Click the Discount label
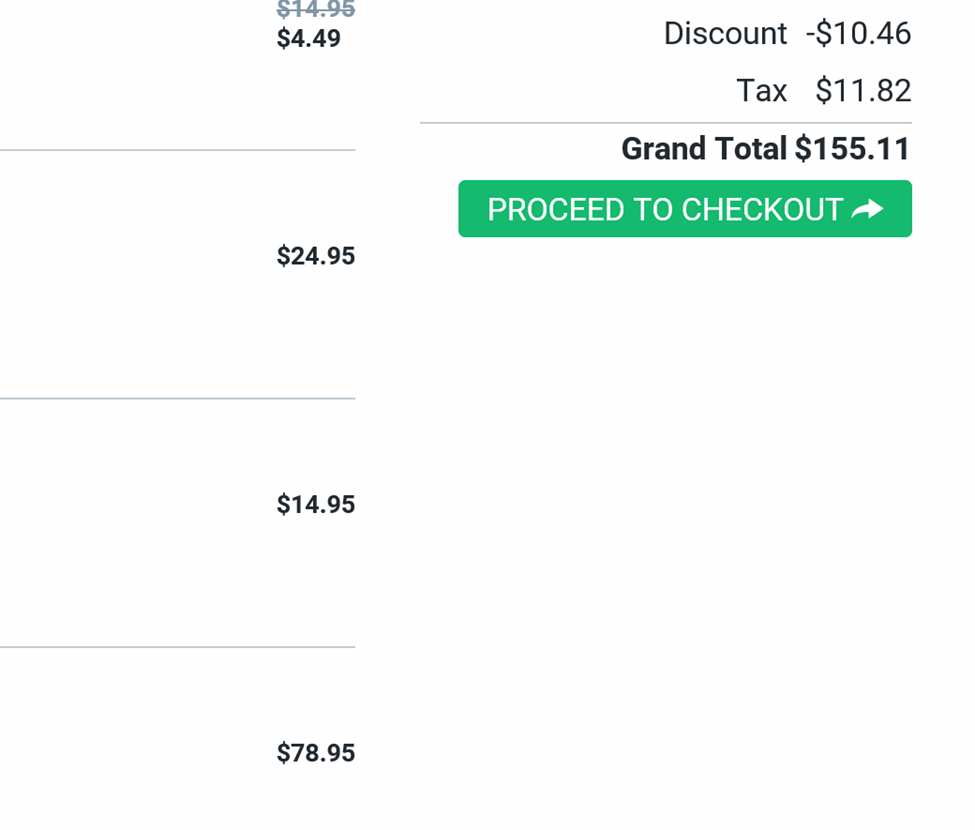The width and height of the screenshot is (975, 830). 725,34
